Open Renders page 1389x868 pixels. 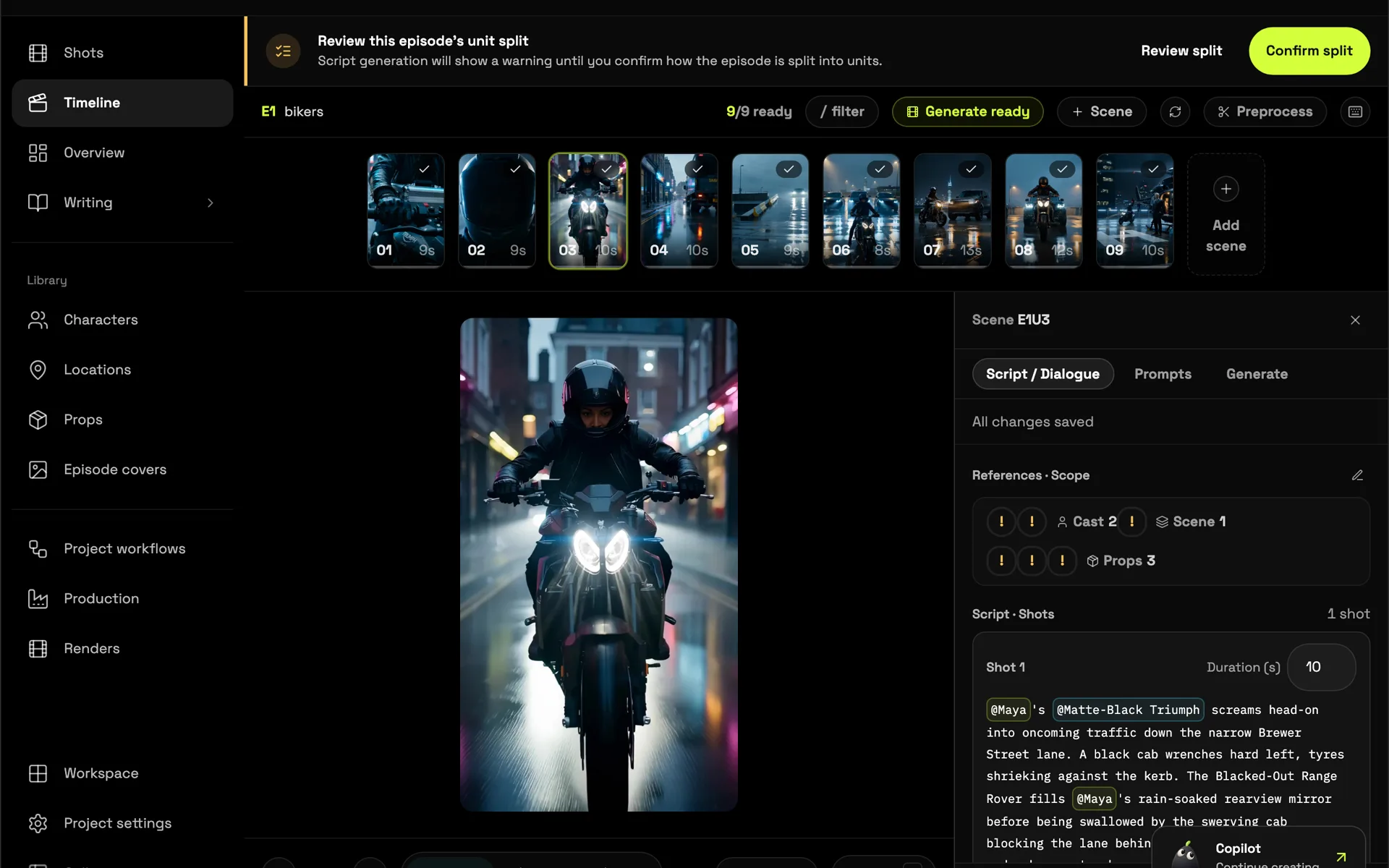[x=122, y=649]
